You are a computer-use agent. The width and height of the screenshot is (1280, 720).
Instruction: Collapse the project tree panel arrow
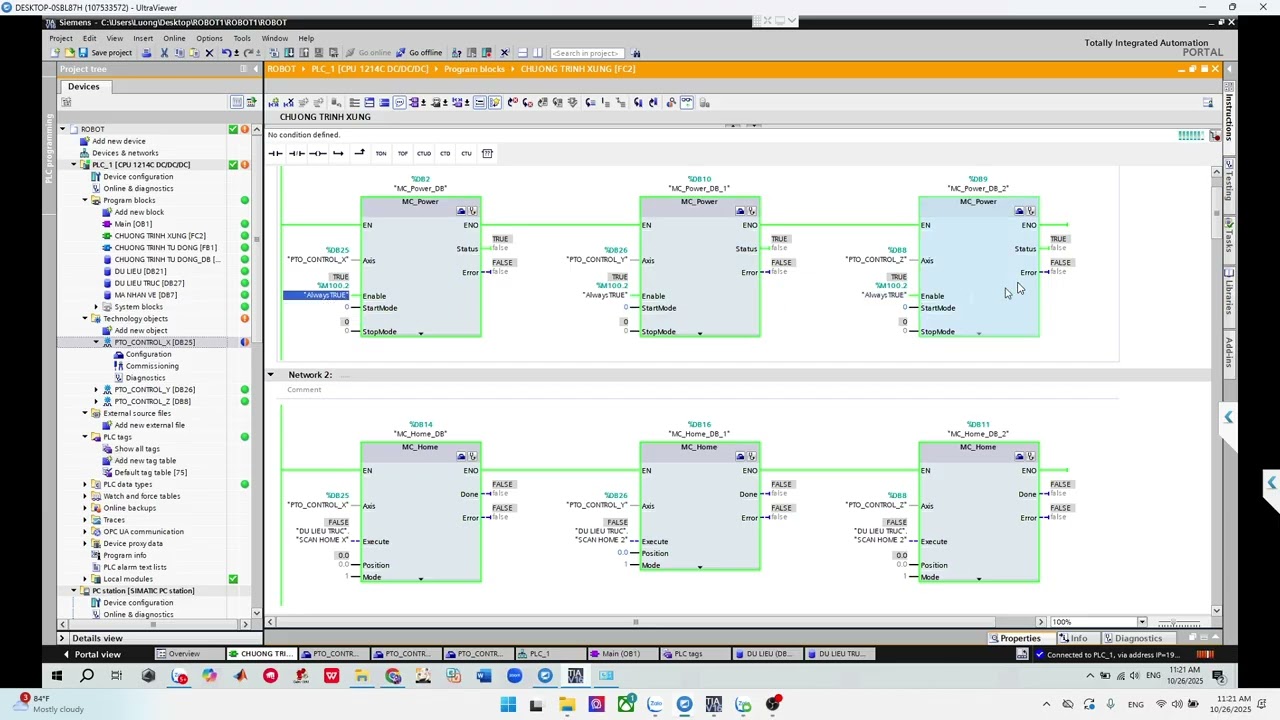[255, 69]
